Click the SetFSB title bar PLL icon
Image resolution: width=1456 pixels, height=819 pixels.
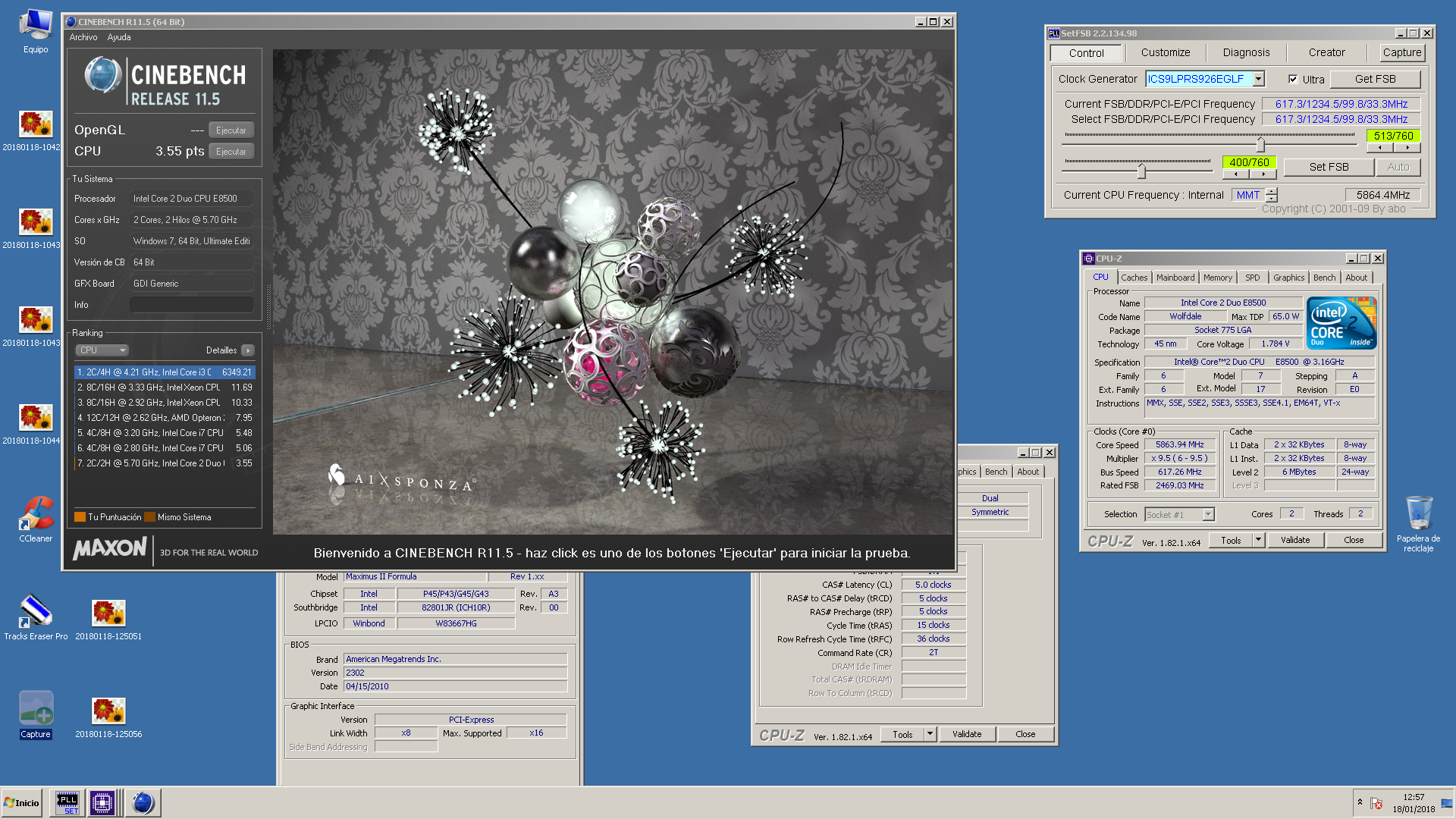[x=1053, y=33]
